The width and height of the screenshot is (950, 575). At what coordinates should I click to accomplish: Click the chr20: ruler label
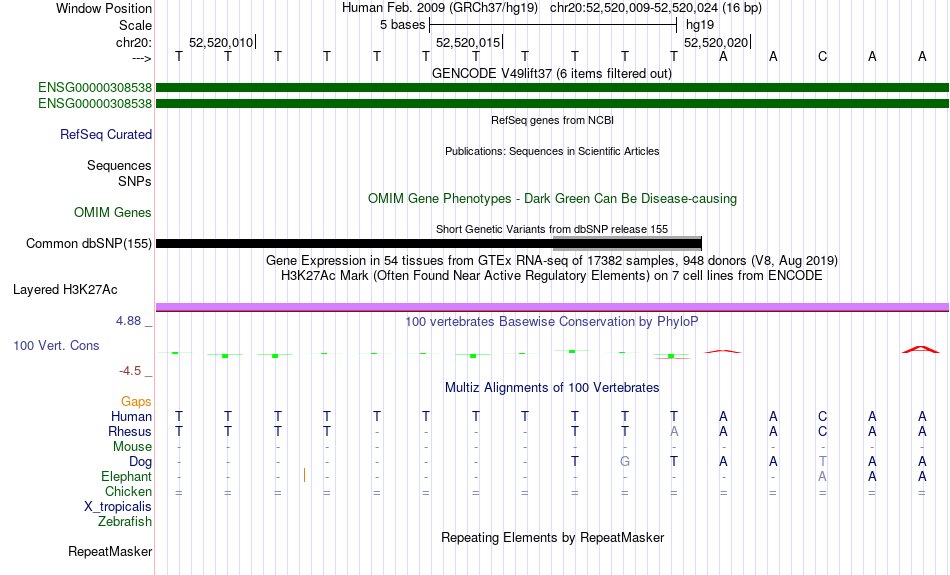134,42
